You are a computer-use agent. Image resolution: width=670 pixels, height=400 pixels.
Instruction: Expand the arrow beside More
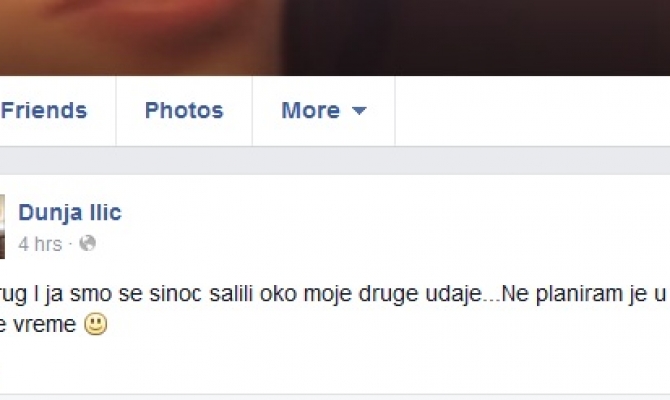pyautogui.click(x=359, y=111)
